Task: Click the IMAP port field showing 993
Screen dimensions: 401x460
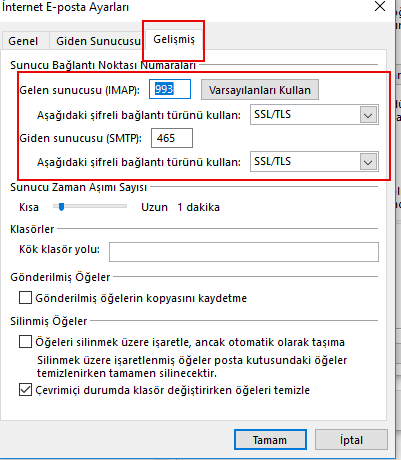Action: click(x=170, y=89)
